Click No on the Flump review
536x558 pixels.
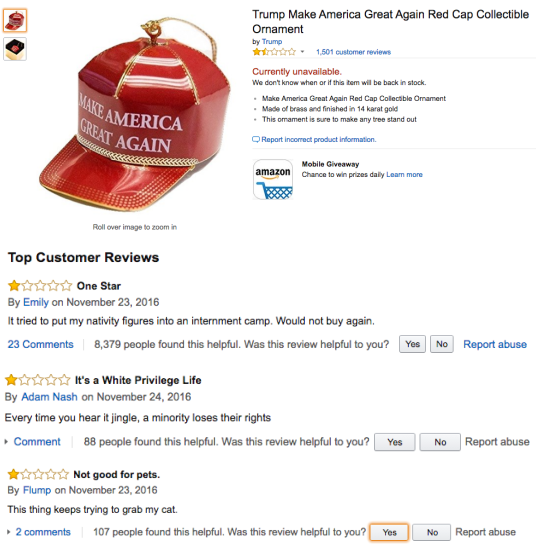432,532
